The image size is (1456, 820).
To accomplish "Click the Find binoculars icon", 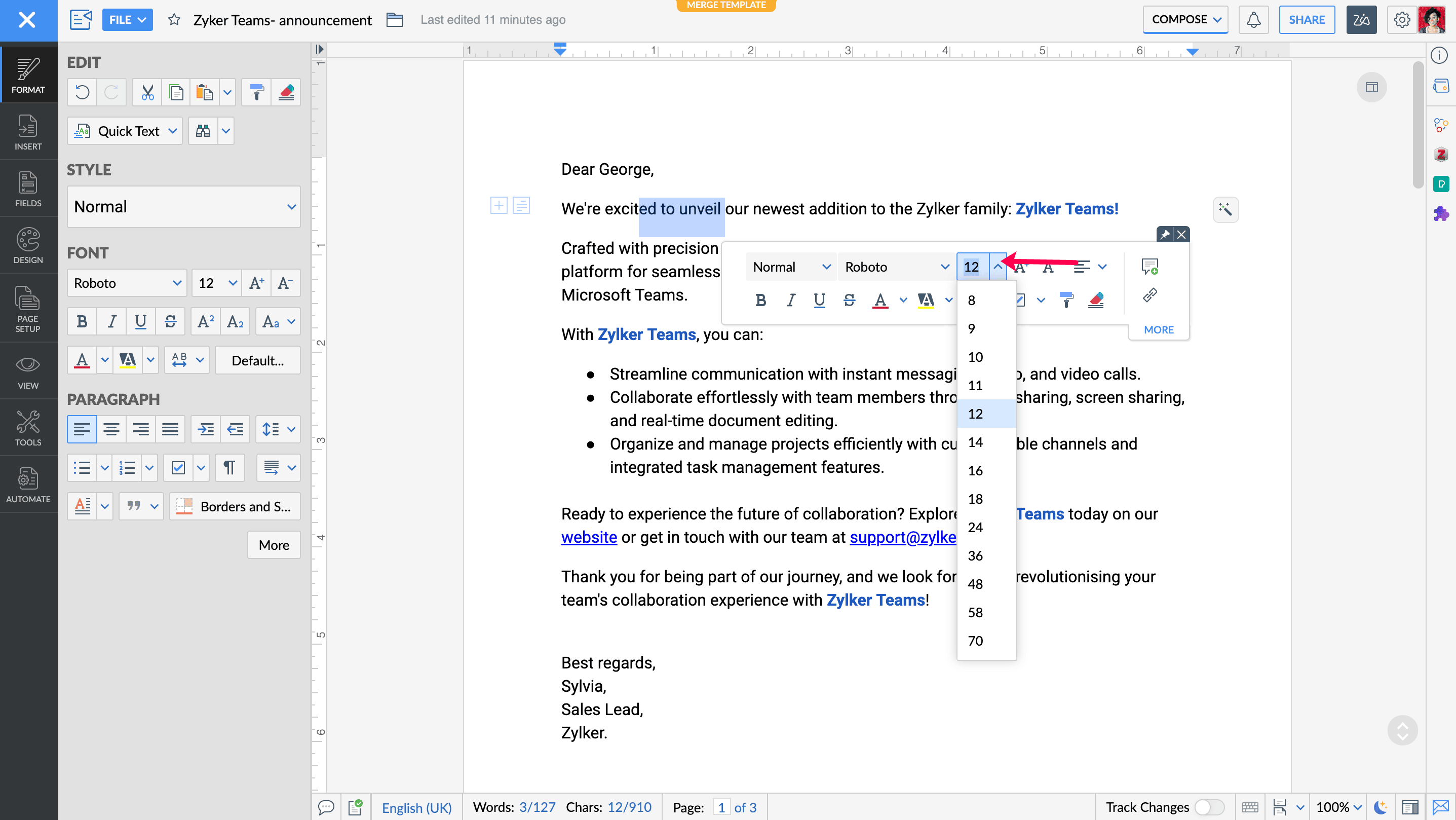I will coord(203,131).
